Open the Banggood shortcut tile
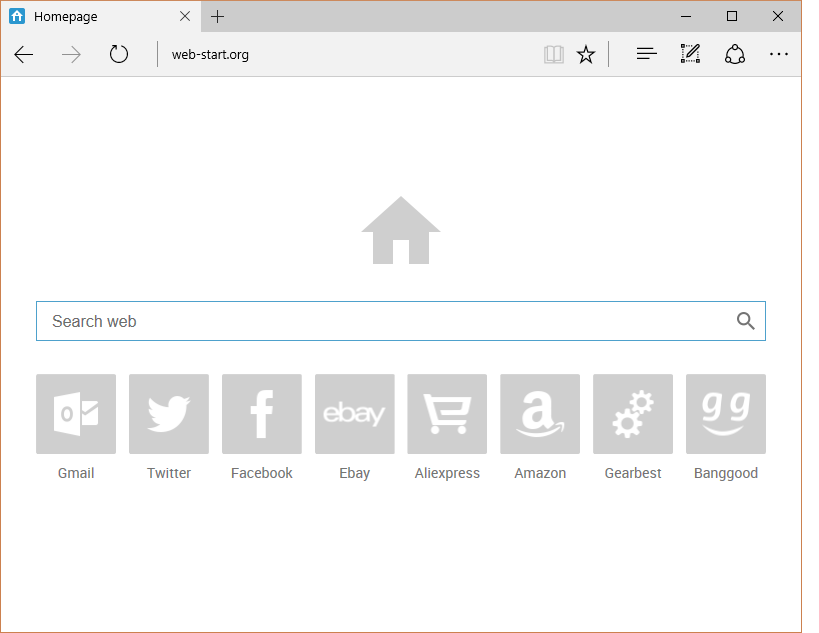Viewport: 819px width, 633px height. [726, 414]
